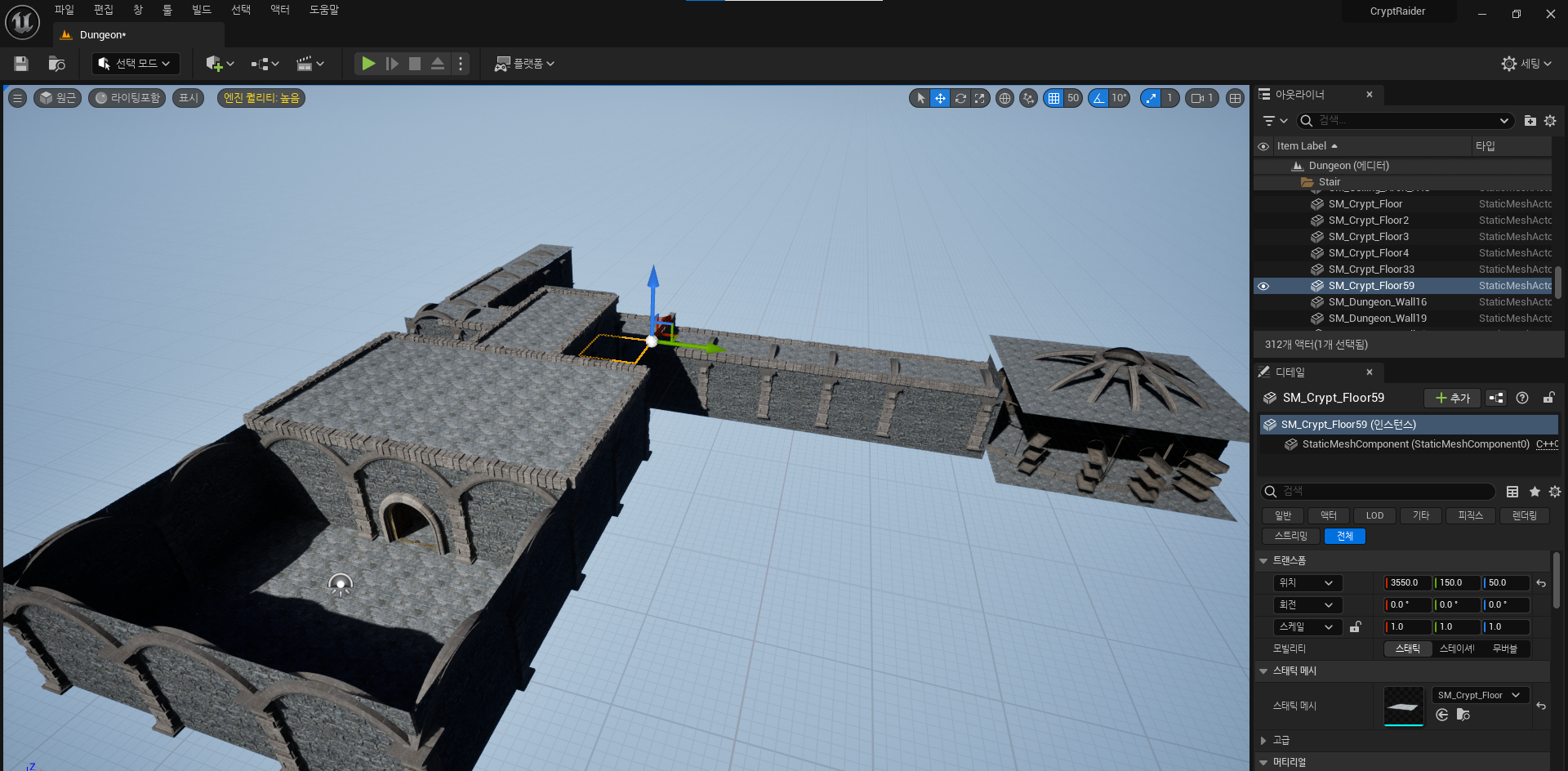Open the cinematics clapperboard menu
Screen dimensions: 1568x771
click(x=310, y=64)
